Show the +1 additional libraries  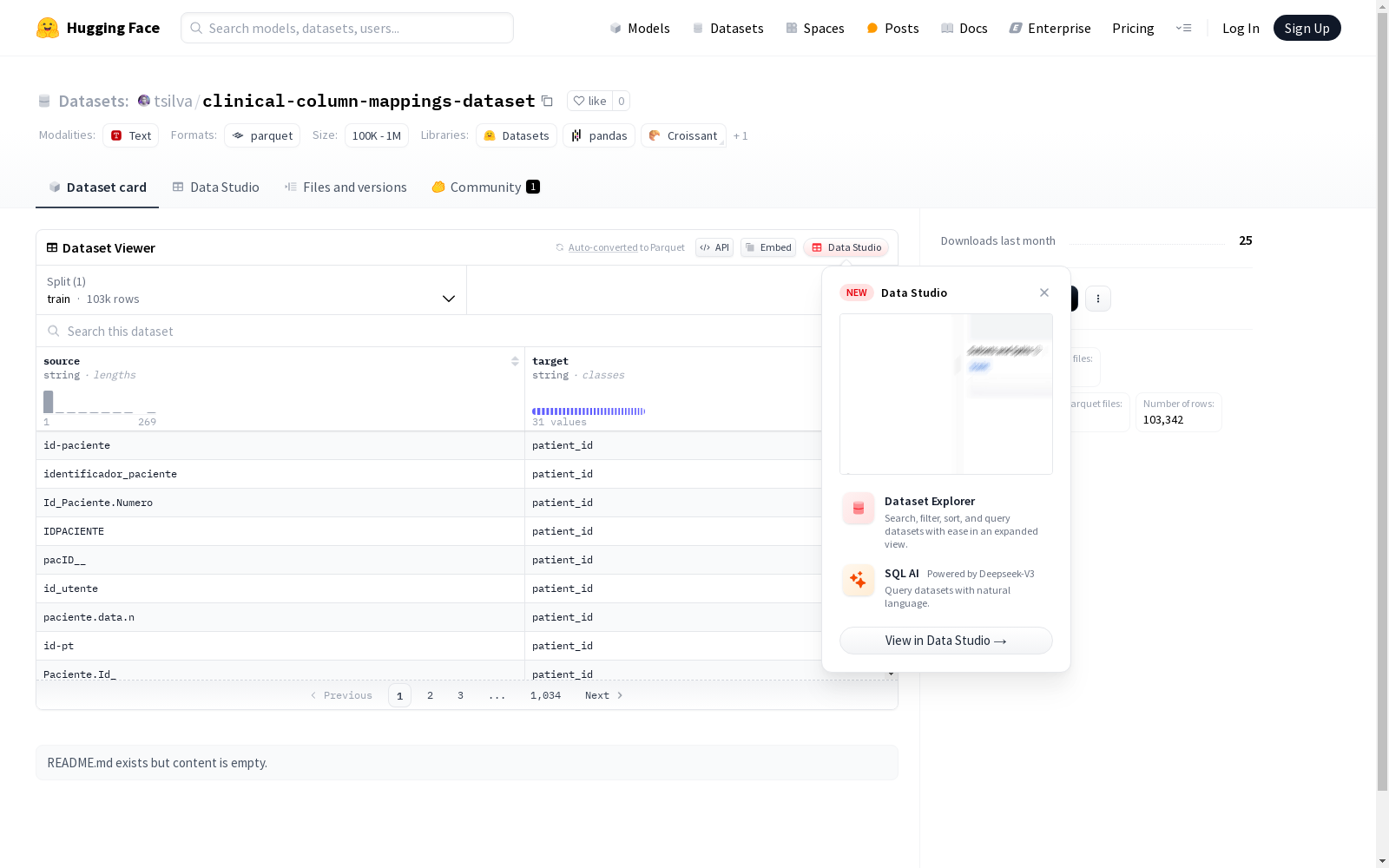point(741,135)
